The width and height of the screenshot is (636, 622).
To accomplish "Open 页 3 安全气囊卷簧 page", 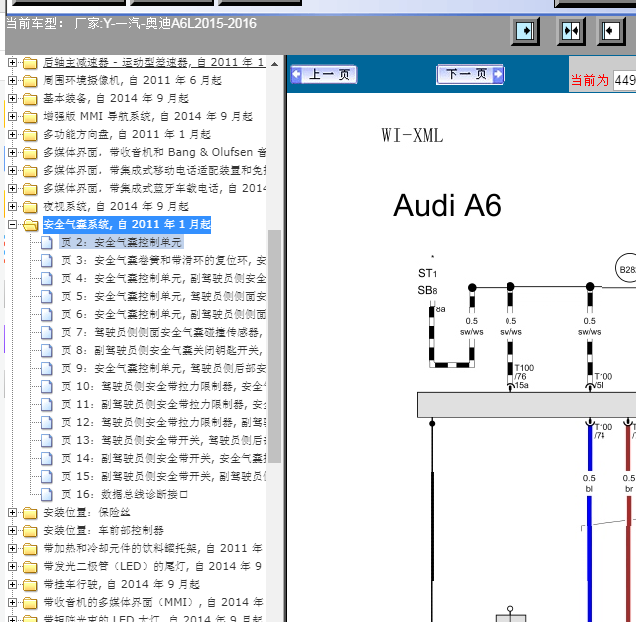I will (163, 260).
